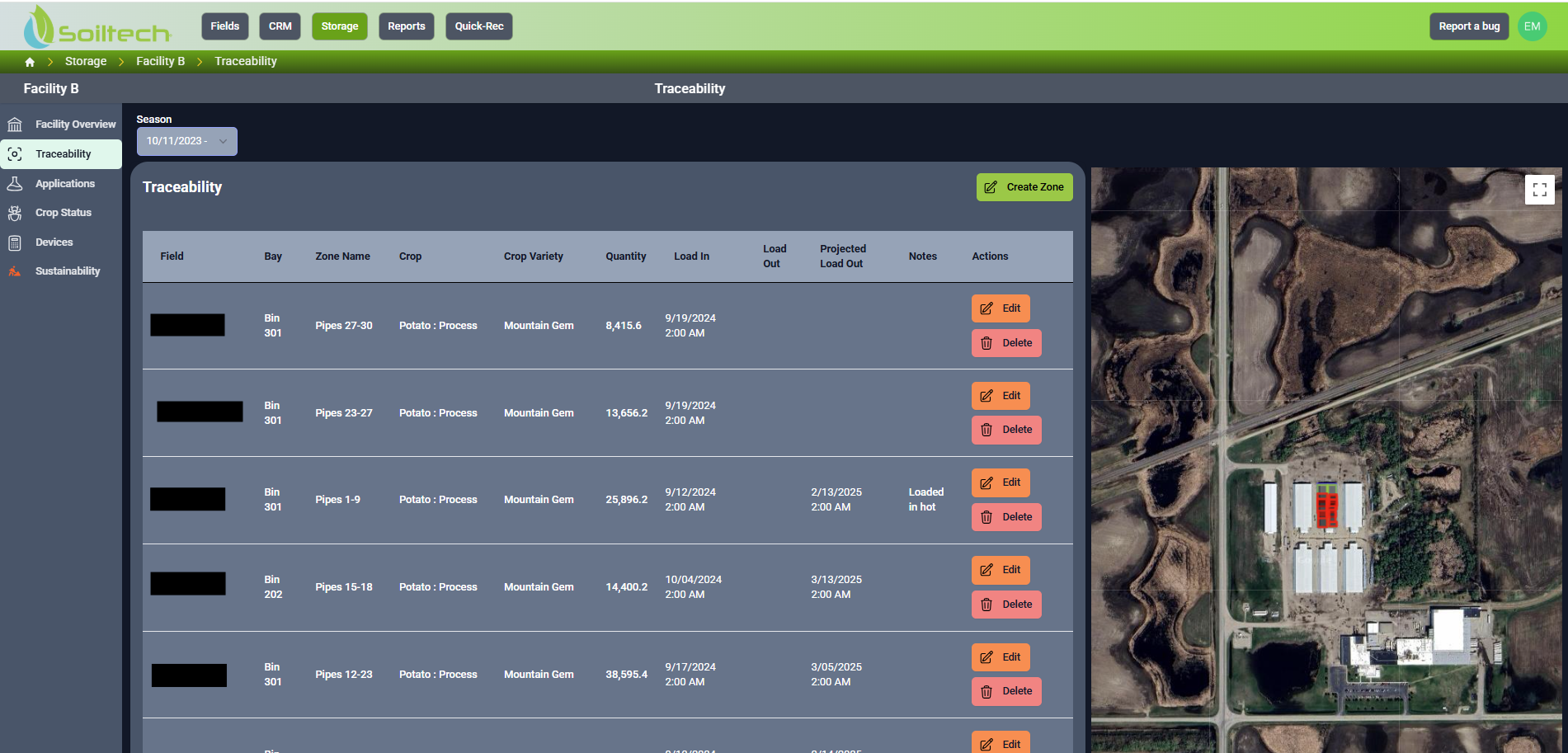Edit the Pipes 27-30 zone
This screenshot has width=1568, height=753.
[1001, 308]
